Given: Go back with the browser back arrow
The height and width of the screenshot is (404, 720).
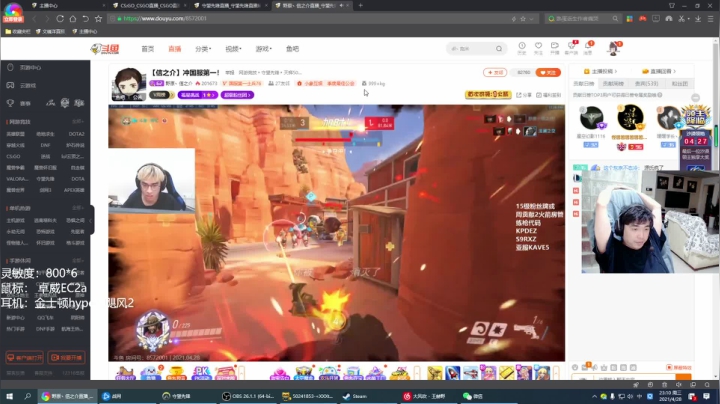Looking at the screenshot, I should (x=34, y=19).
